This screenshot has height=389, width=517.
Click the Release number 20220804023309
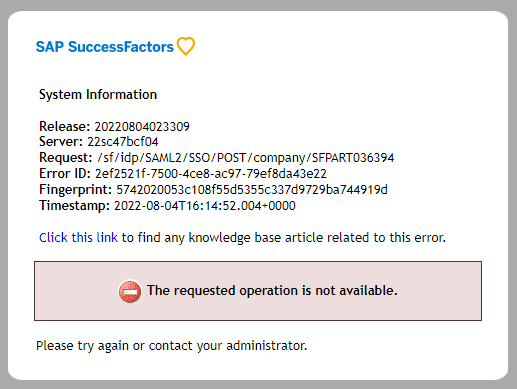pyautogui.click(x=142, y=126)
